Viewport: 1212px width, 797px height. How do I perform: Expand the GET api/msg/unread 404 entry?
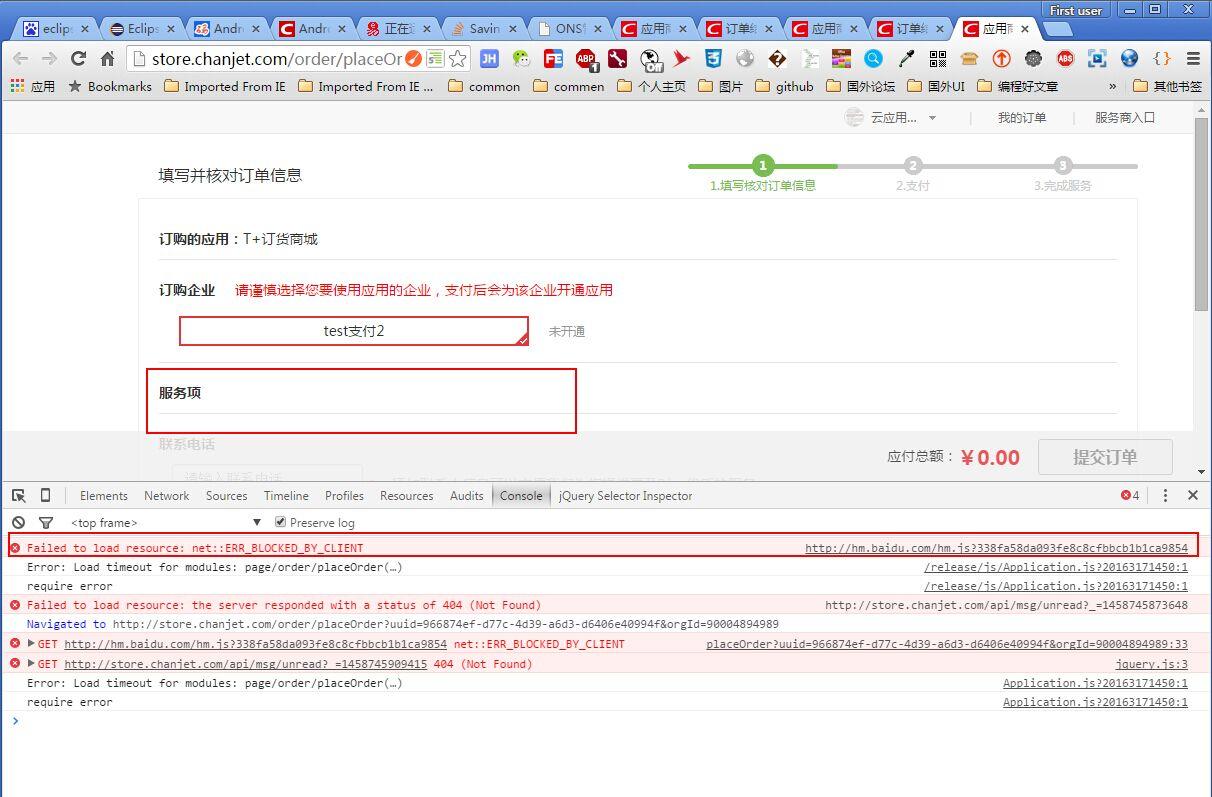point(31,664)
